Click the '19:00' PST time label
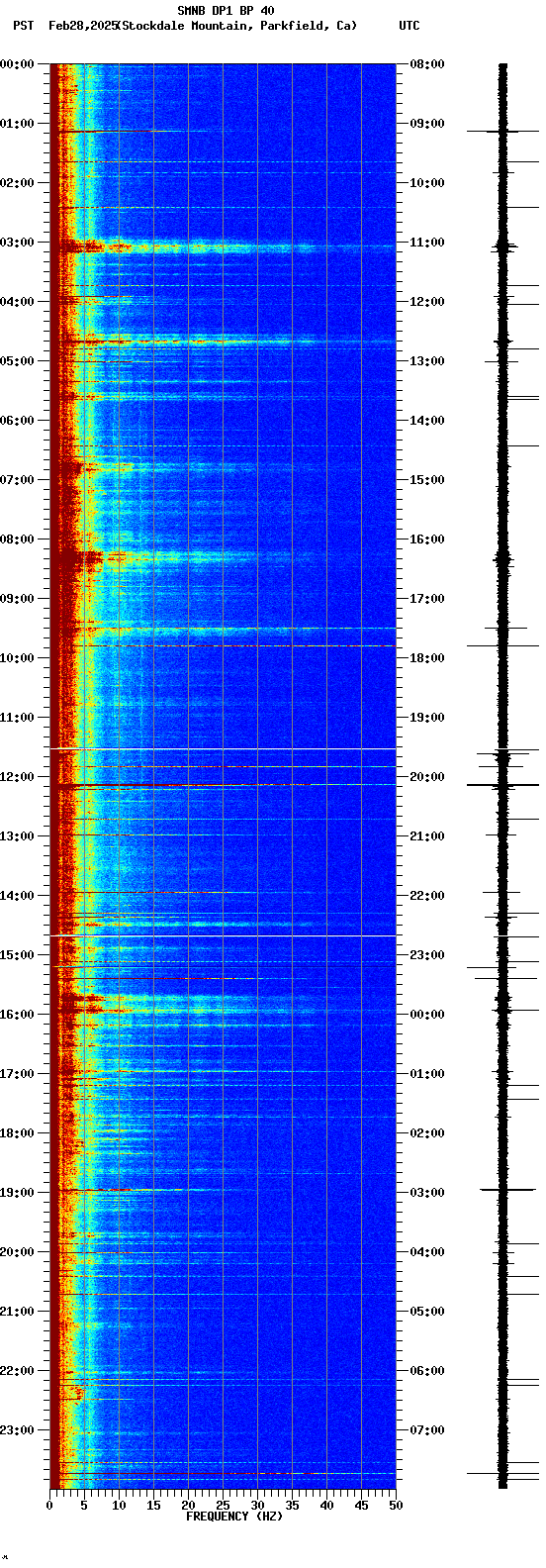The width and height of the screenshot is (546, 1568). pos(17,1193)
